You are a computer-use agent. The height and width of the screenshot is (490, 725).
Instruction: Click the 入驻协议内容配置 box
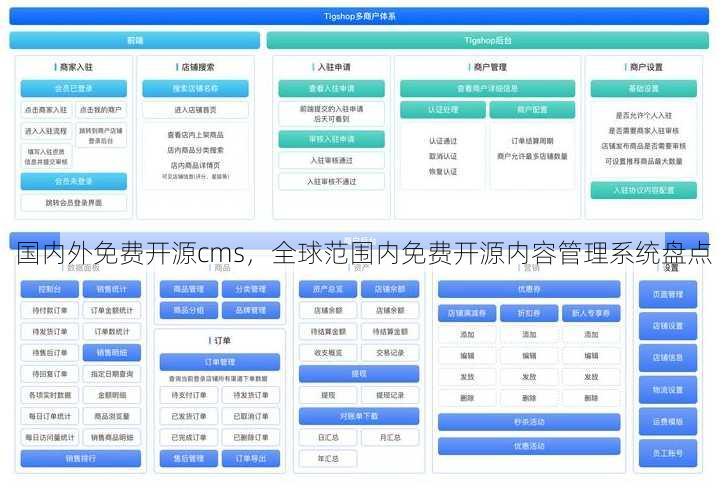[x=644, y=190]
